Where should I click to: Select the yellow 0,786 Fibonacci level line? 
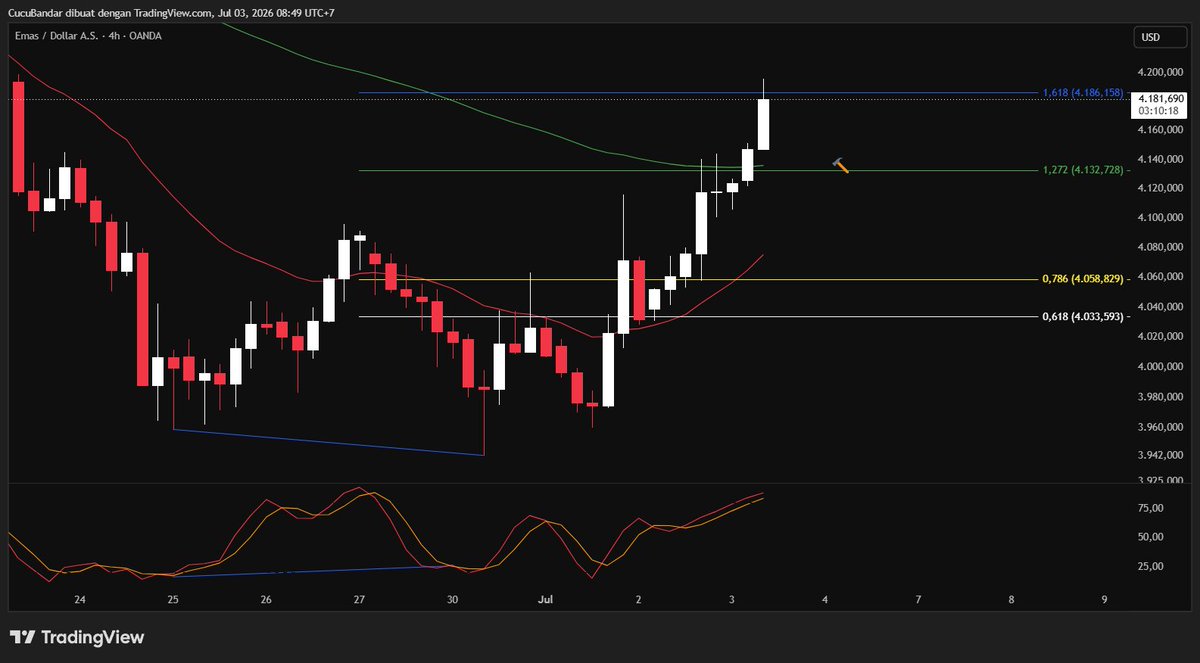click(700, 279)
